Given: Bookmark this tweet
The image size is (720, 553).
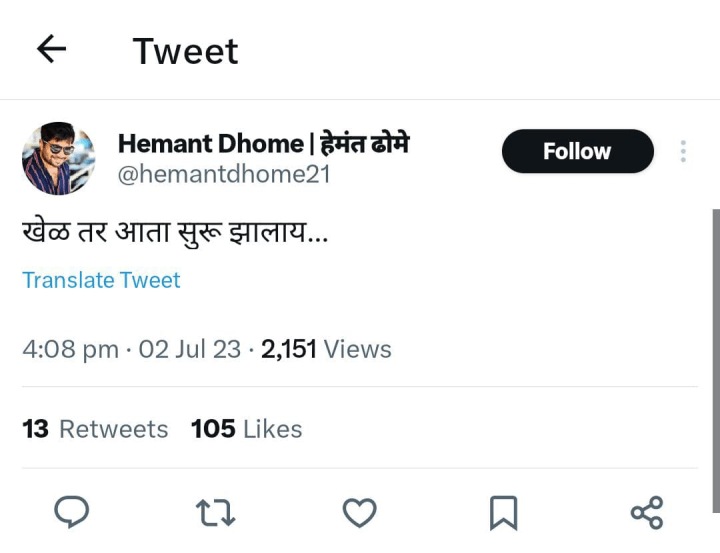Looking at the screenshot, I should coord(504,513).
